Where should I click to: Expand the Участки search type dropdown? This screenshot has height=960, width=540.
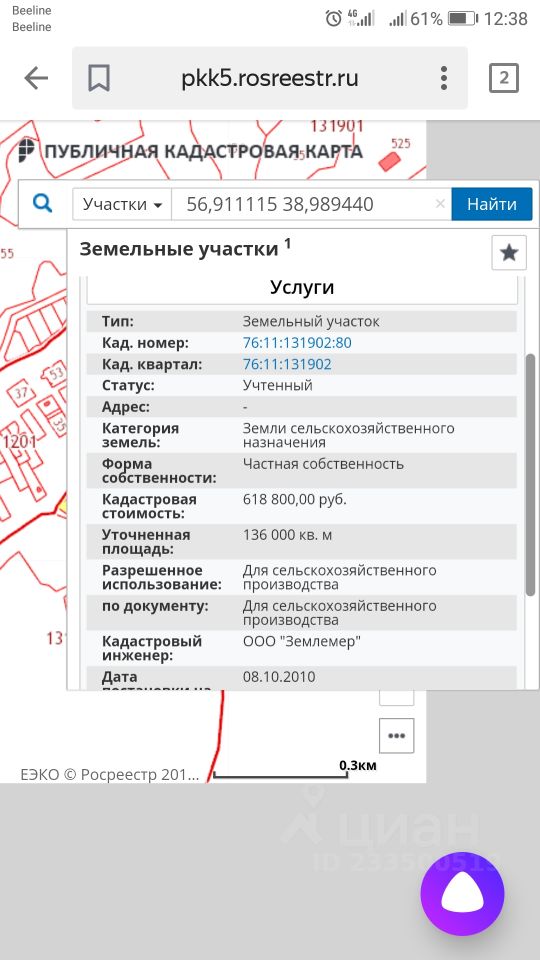point(122,204)
